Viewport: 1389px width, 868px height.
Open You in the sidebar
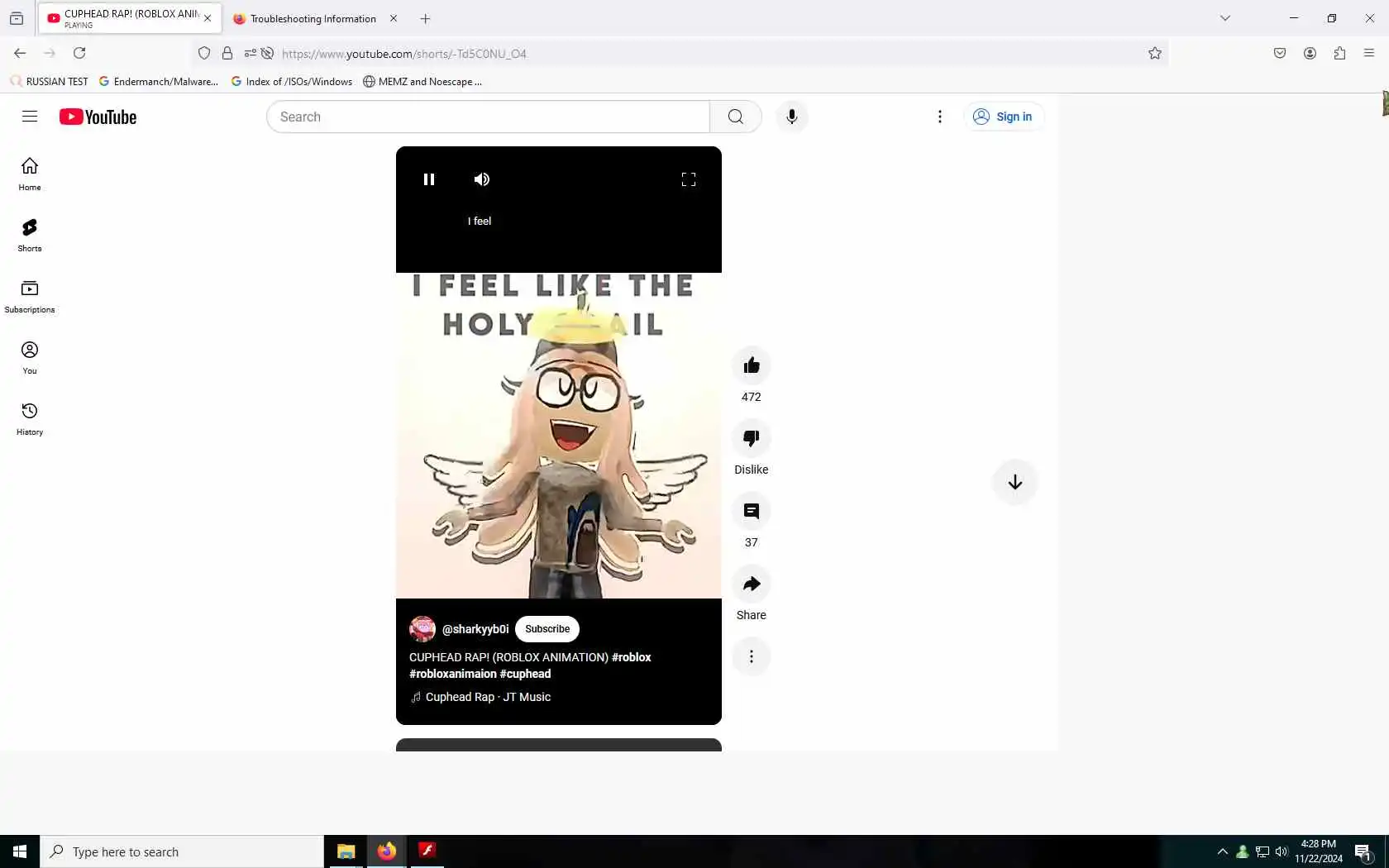point(30,358)
